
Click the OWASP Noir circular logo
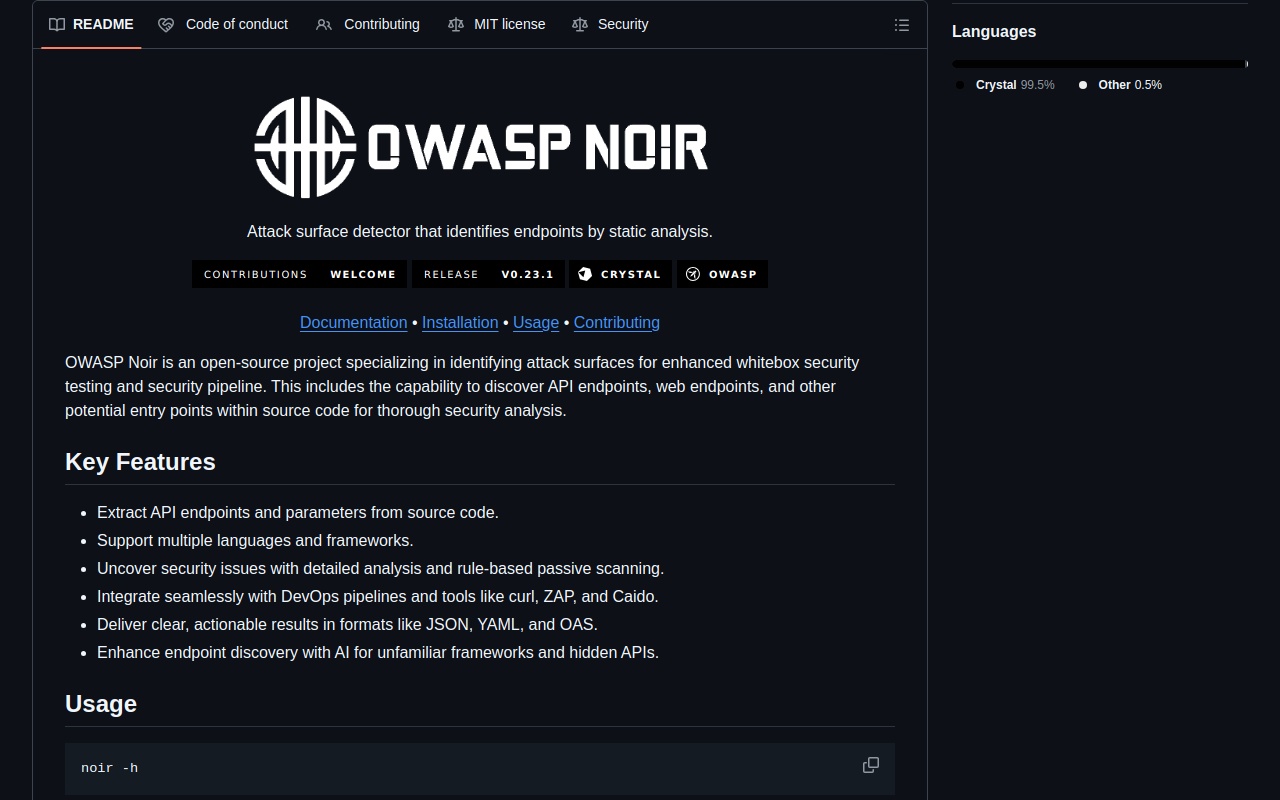(x=305, y=147)
